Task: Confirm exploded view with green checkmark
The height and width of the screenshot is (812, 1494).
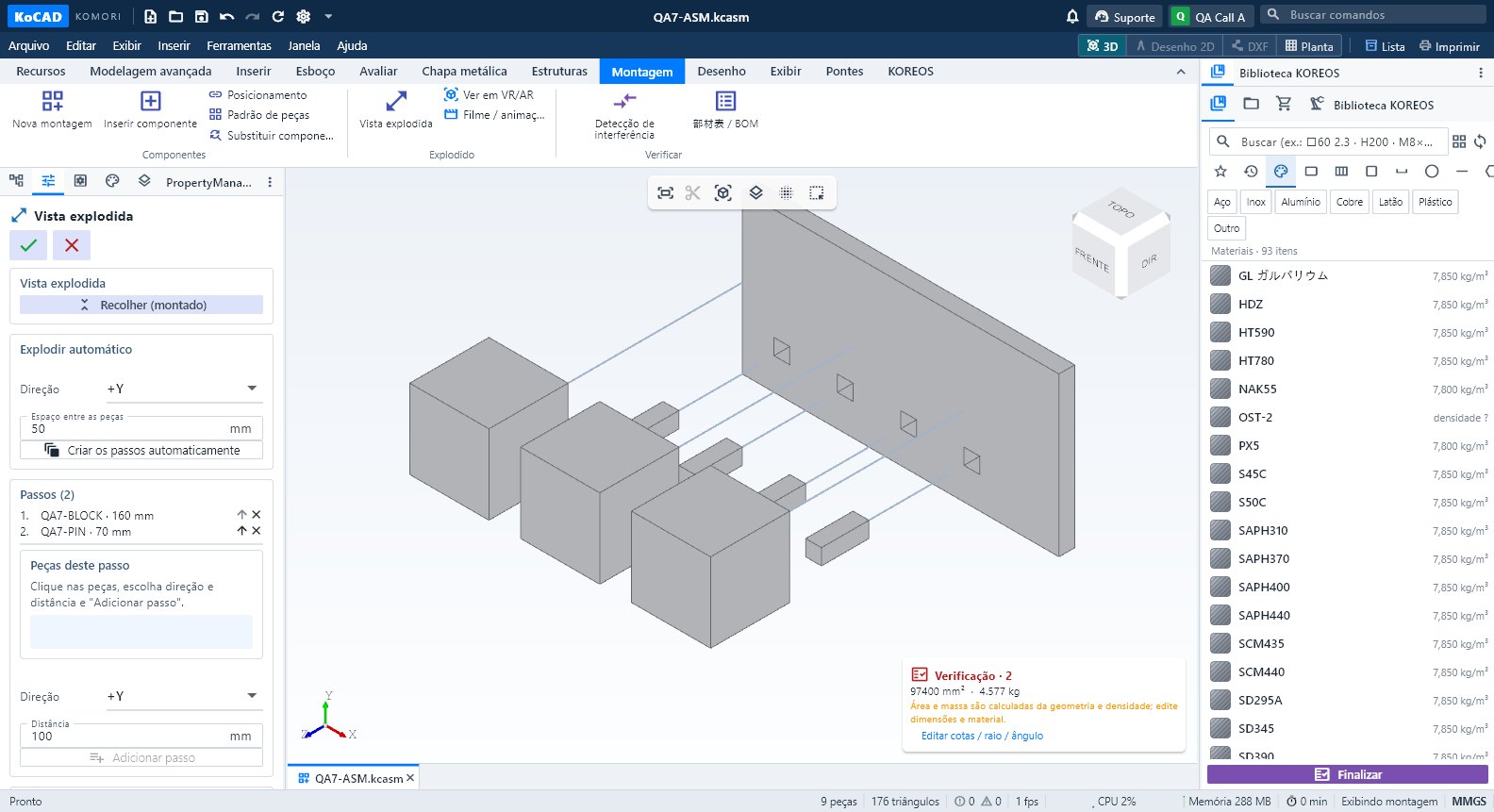Action: coord(28,245)
